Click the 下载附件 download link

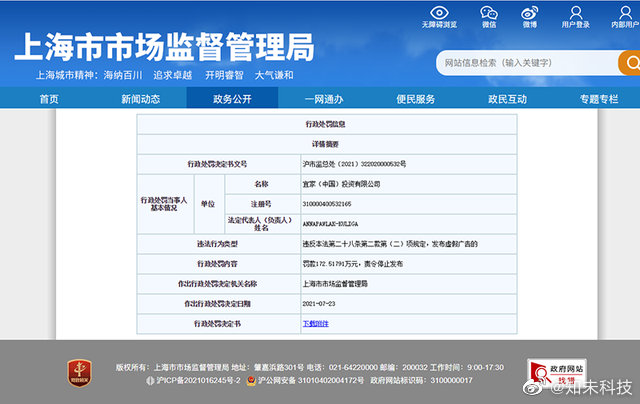315,324
